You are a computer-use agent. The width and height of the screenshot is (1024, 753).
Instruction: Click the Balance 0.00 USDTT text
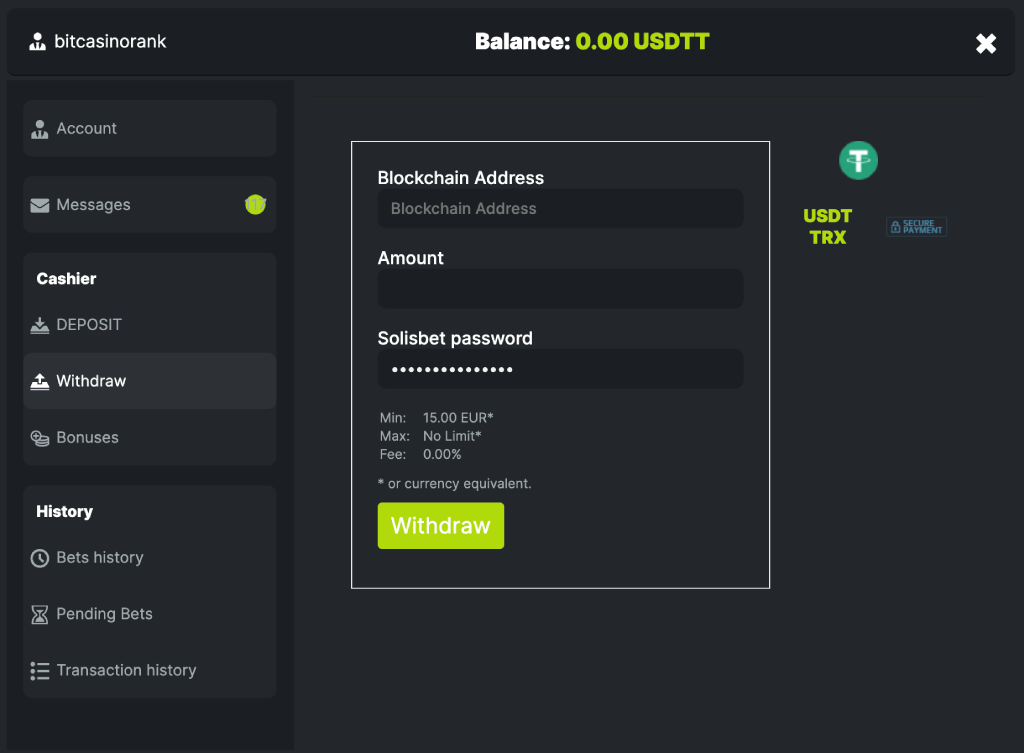coord(592,42)
